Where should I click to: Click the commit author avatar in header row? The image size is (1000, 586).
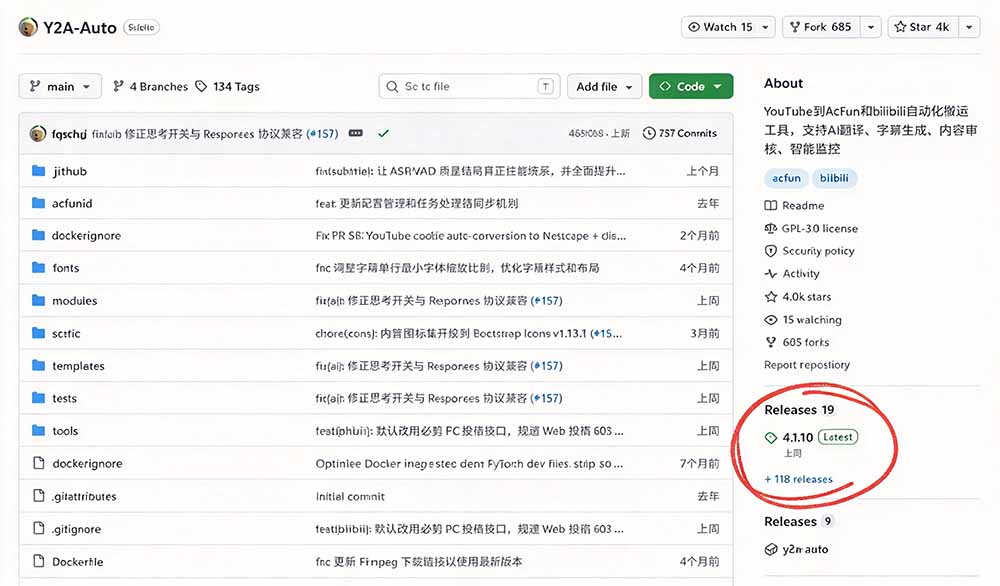coord(38,133)
